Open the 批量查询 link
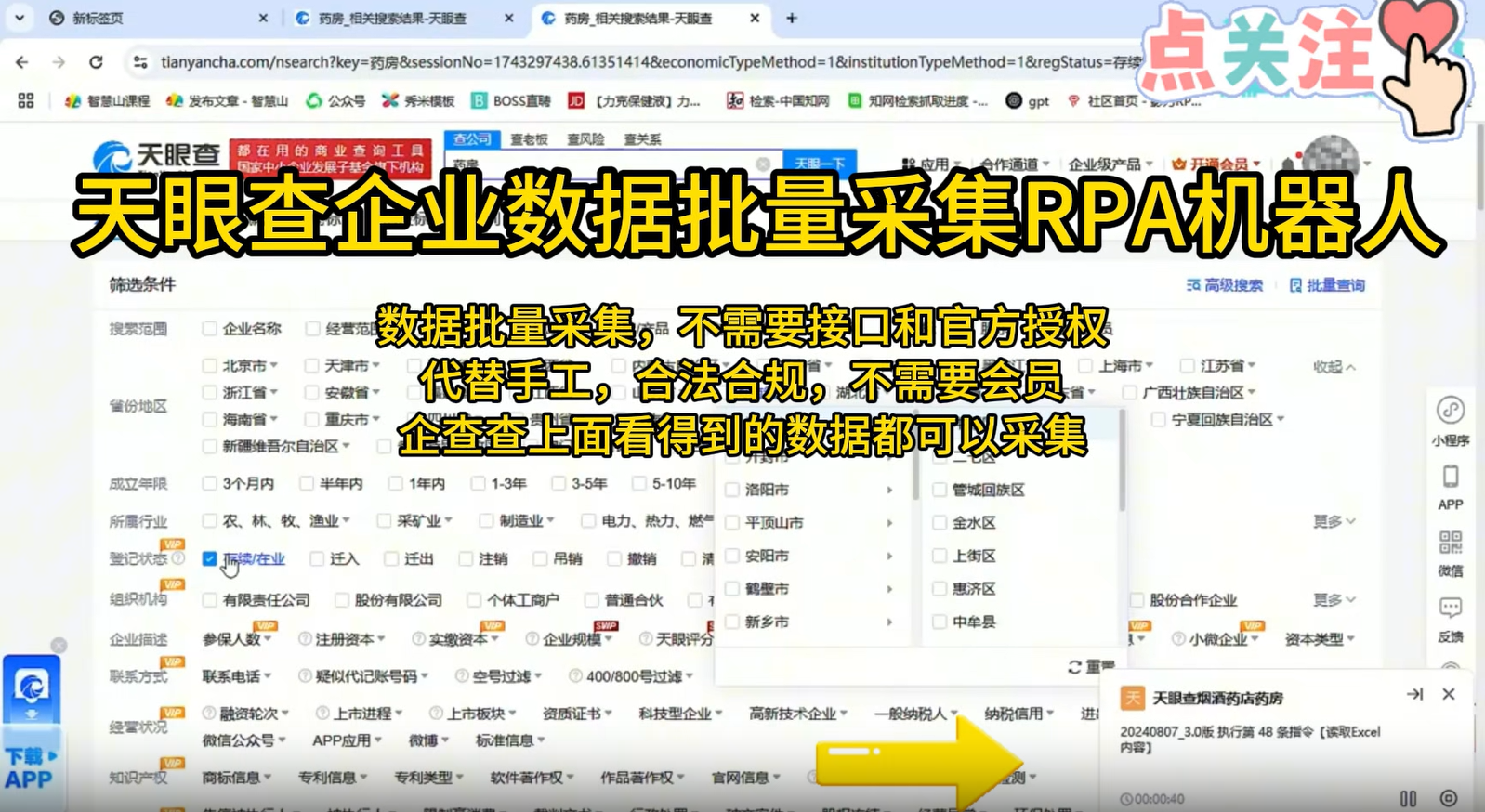 click(1327, 285)
